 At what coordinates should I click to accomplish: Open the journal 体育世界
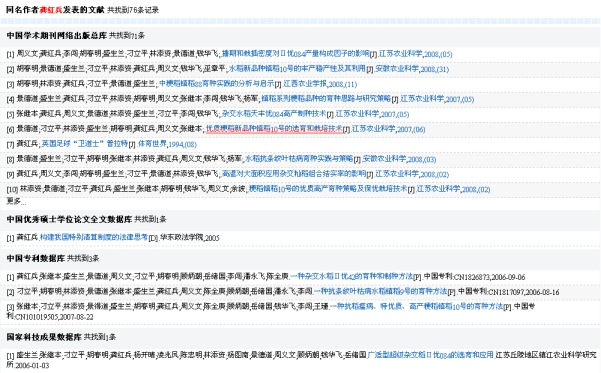pyautogui.click(x=153, y=144)
